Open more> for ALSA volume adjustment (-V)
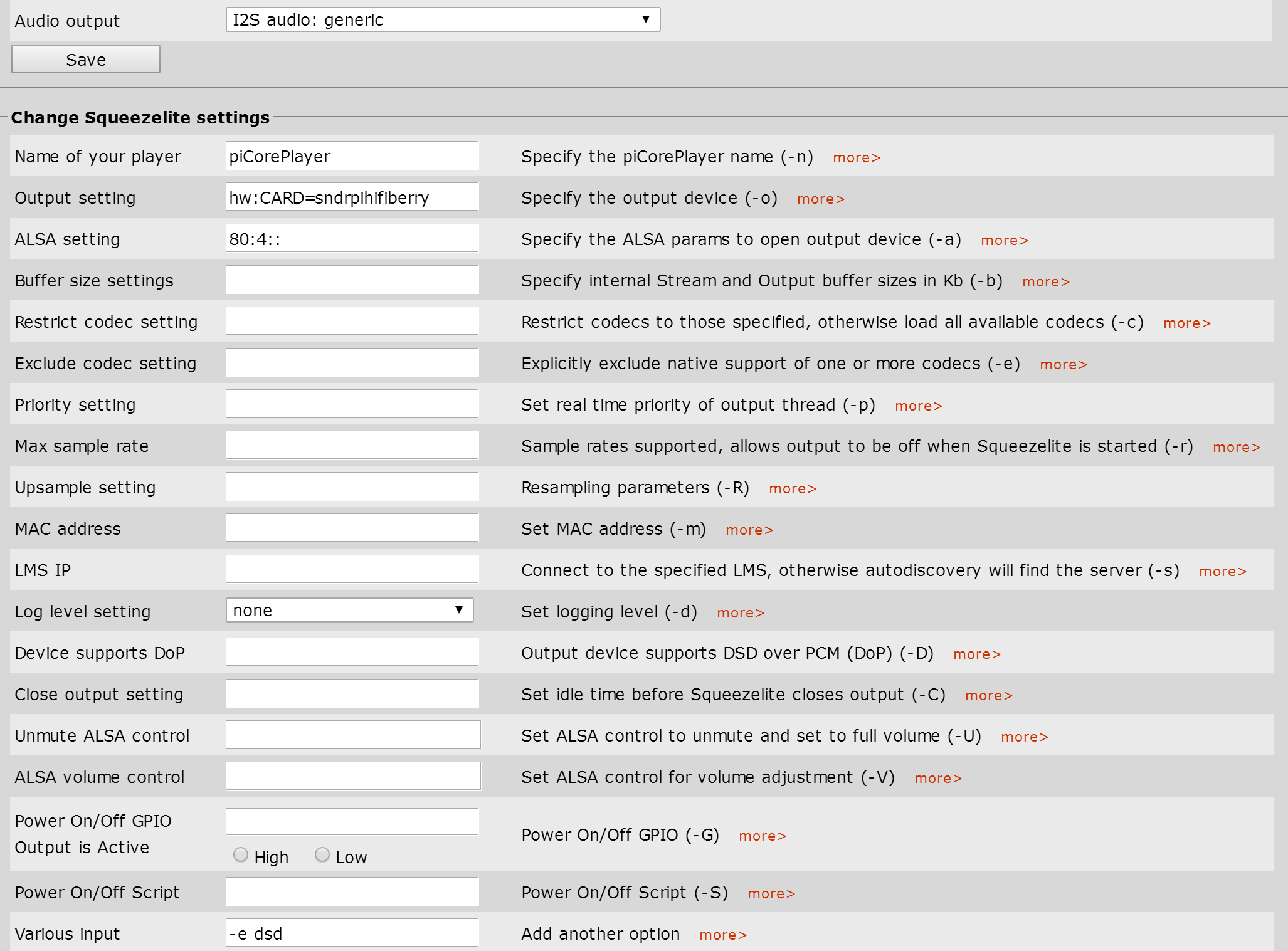1288x951 pixels. pos(938,778)
